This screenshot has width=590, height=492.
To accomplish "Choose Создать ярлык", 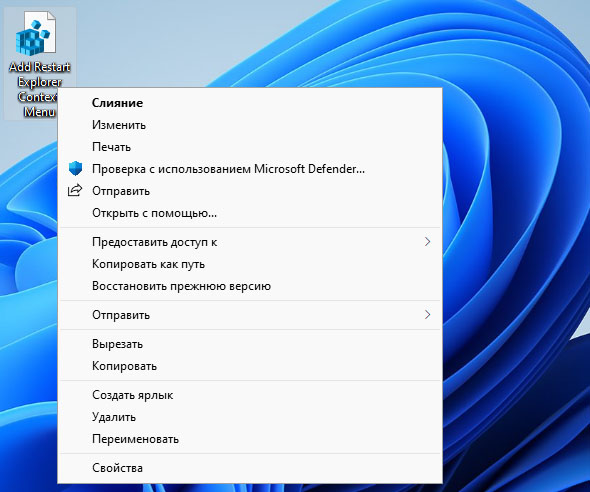I will pyautogui.click(x=250, y=395).
